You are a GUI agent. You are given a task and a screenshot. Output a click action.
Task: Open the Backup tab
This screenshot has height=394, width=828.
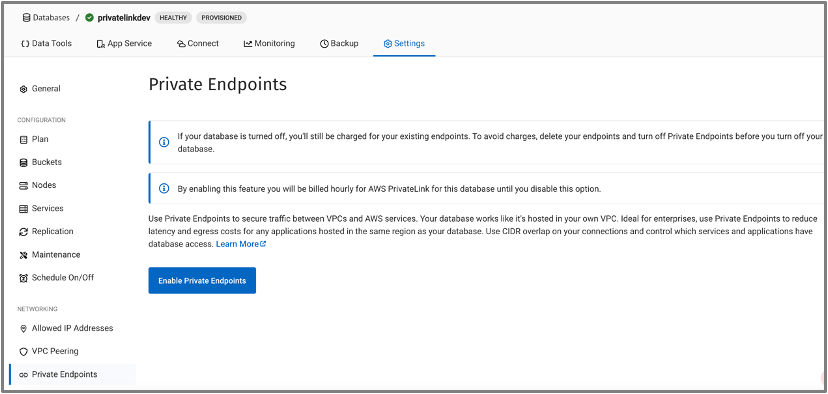(x=339, y=43)
